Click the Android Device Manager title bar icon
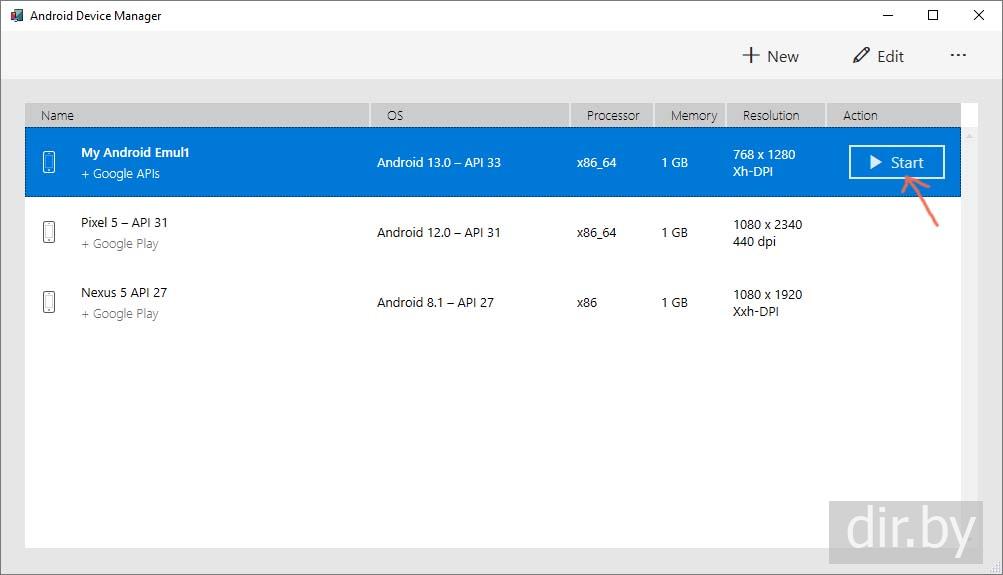Viewport: 1003px width, 575px height. (17, 16)
